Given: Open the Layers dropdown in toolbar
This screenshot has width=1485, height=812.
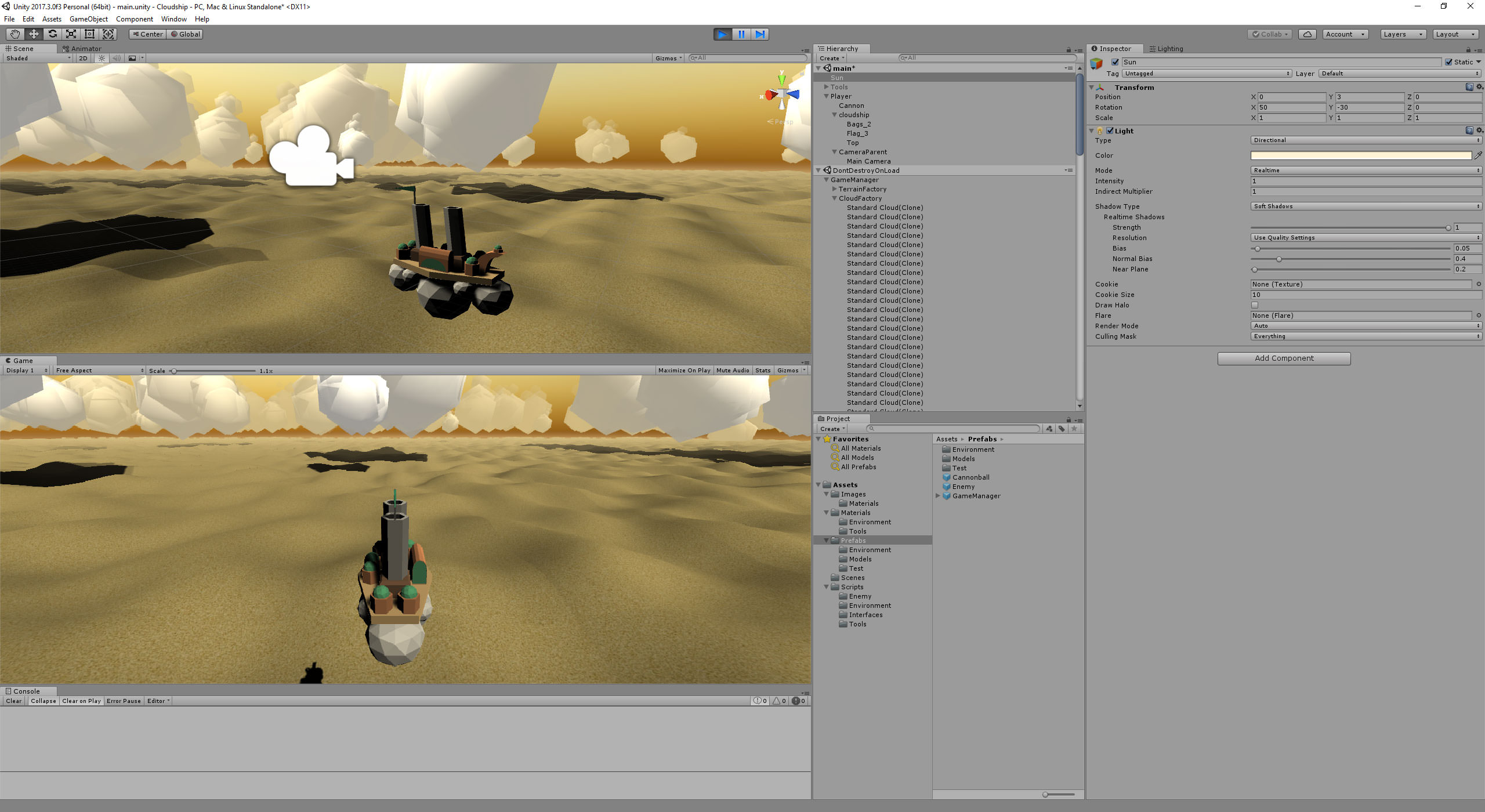Looking at the screenshot, I should click(x=1403, y=34).
